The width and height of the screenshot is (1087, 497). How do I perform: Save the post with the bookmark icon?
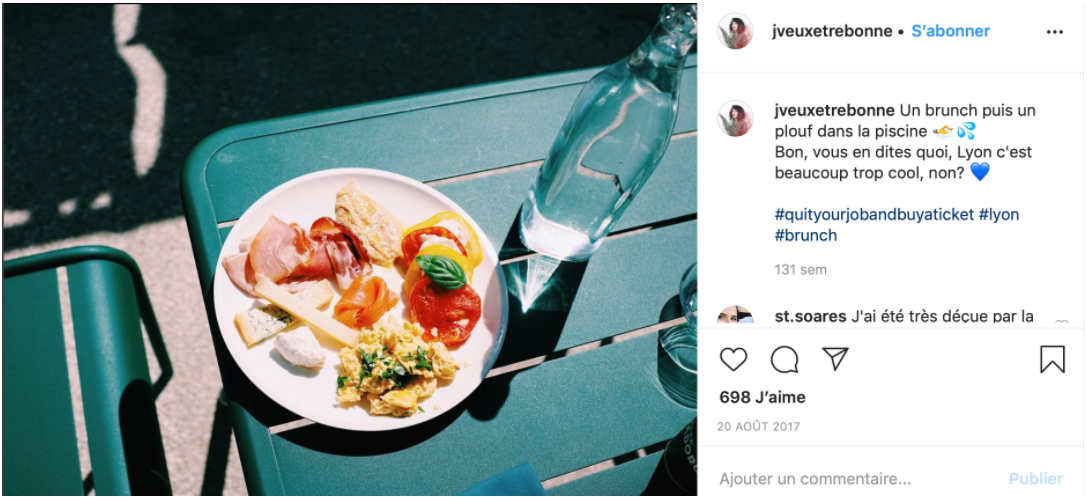point(1052,359)
